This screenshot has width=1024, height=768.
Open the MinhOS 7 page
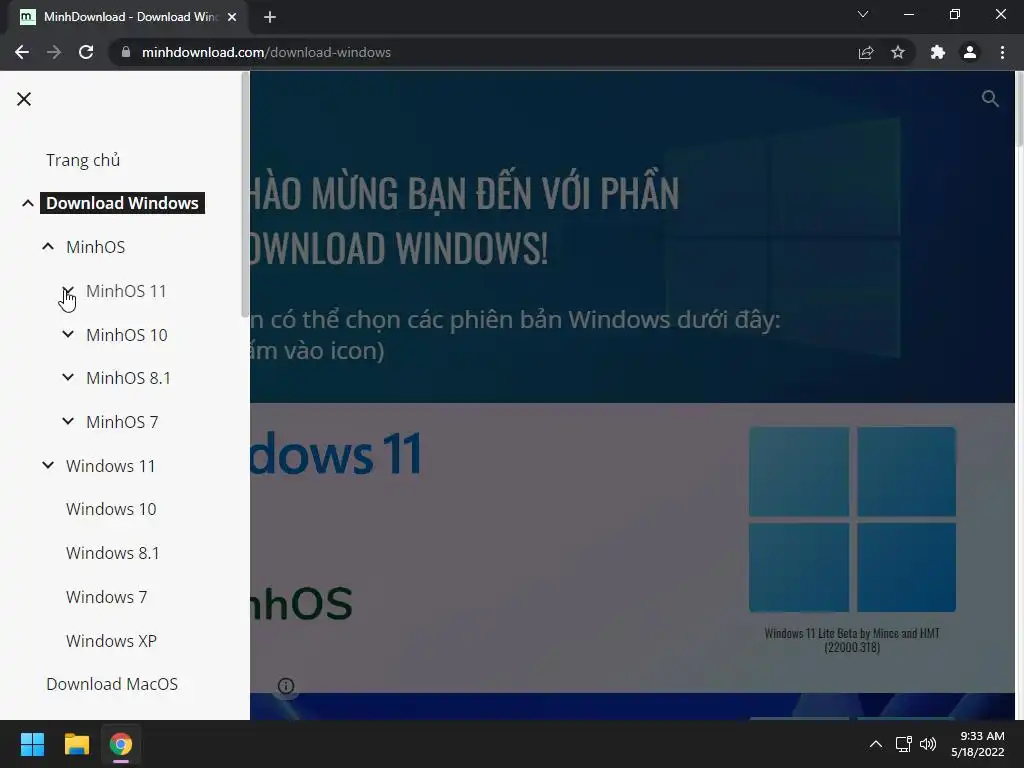(122, 421)
